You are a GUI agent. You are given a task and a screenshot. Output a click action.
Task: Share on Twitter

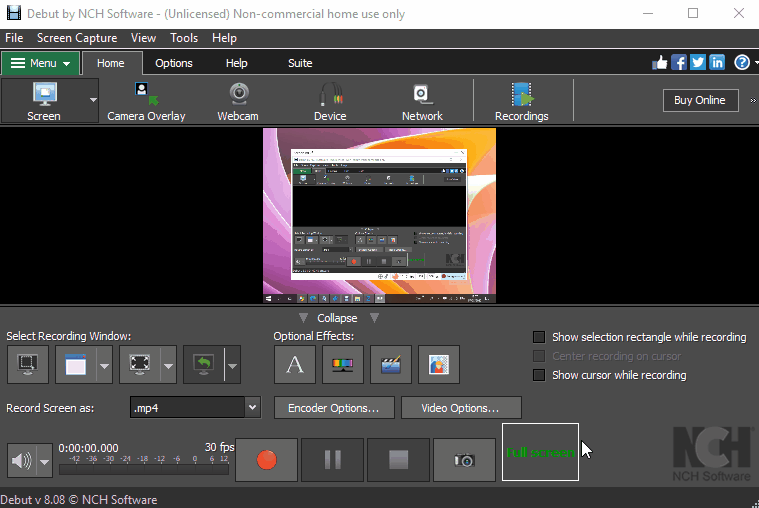coord(698,62)
